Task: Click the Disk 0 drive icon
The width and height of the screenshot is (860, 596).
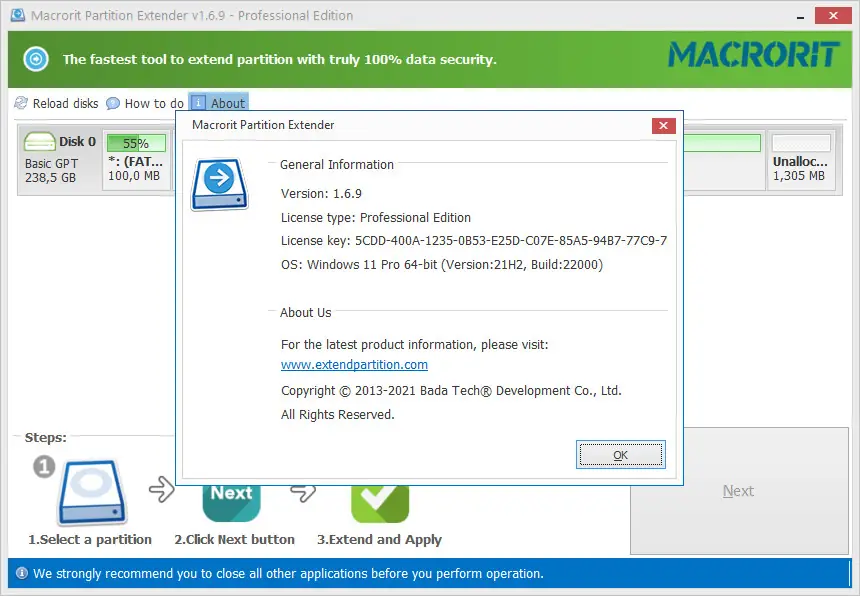Action: [x=39, y=141]
